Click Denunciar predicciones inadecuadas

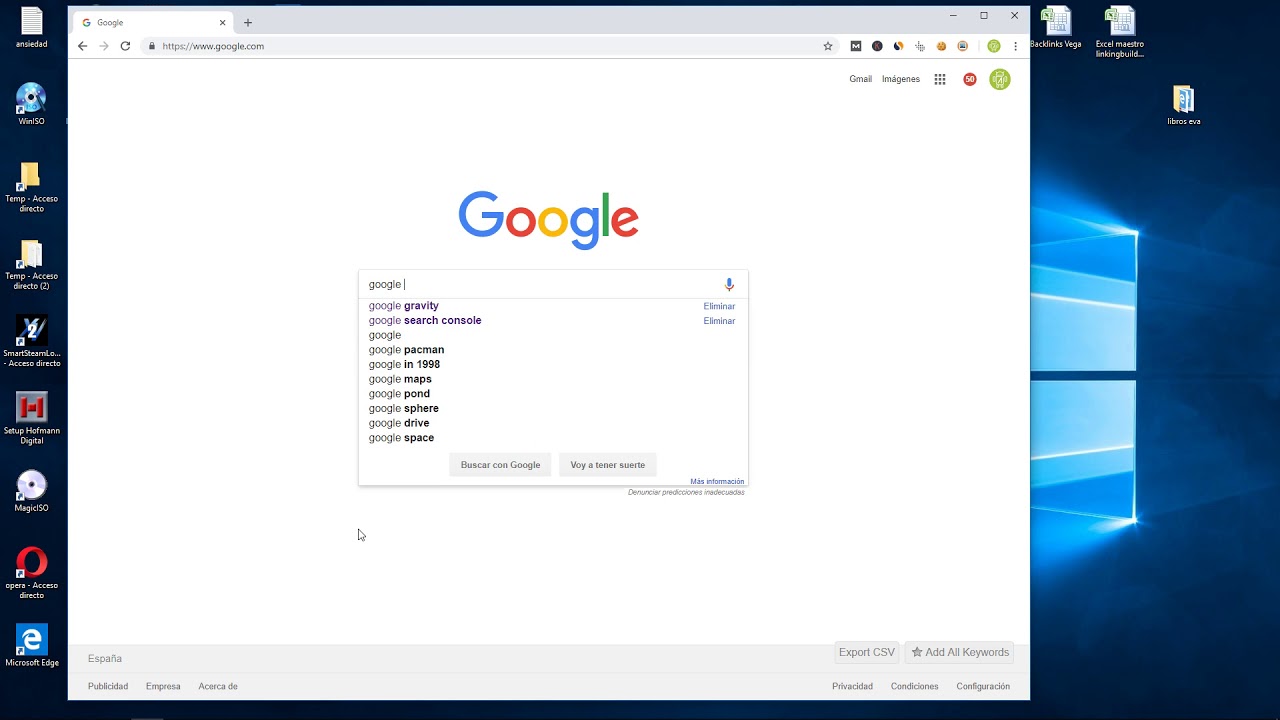[x=686, y=492]
